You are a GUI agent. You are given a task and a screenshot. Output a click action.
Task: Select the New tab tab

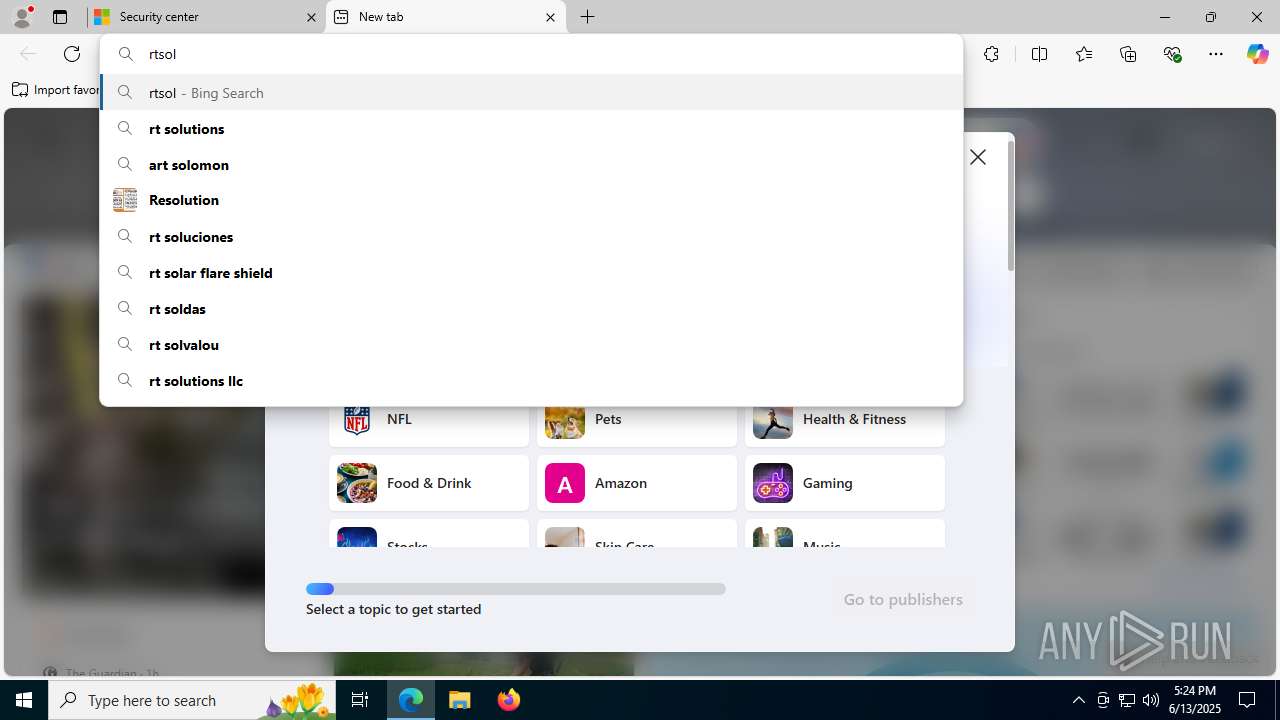(446, 17)
